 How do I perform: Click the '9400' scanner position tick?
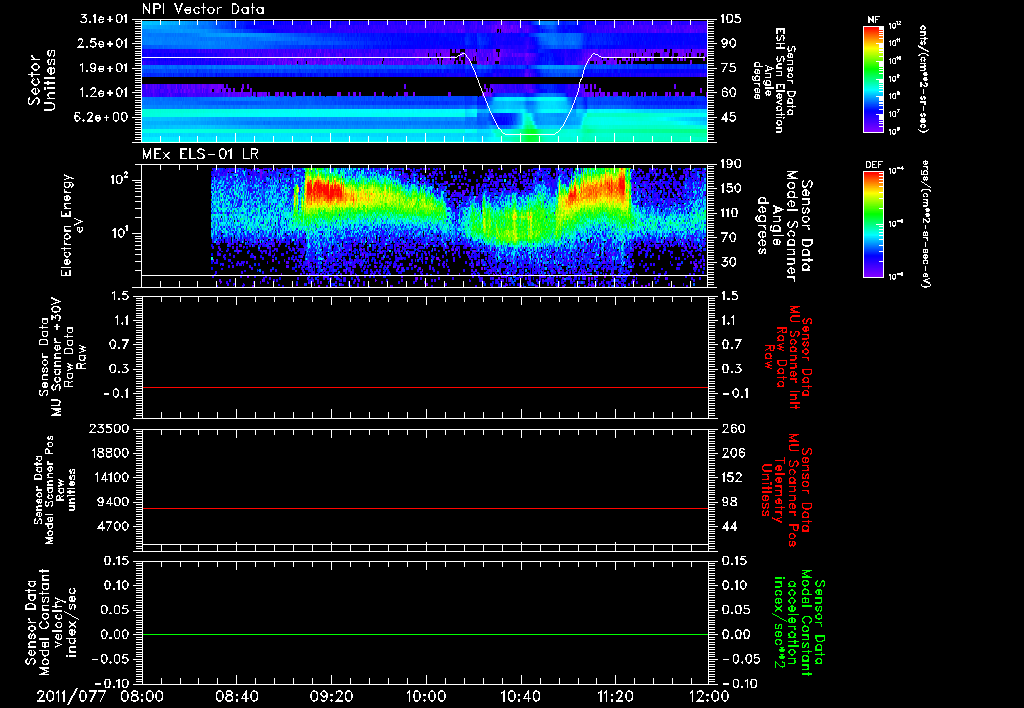(113, 502)
